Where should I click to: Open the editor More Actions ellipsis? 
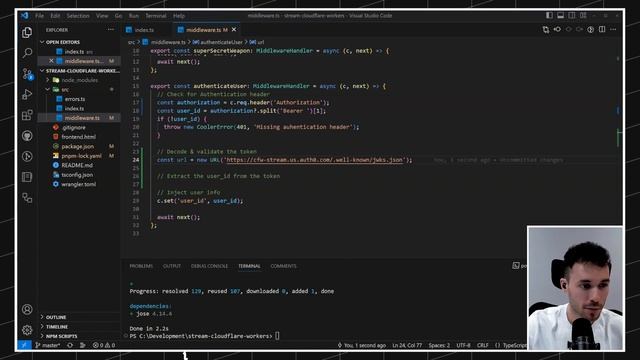click(x=613, y=29)
